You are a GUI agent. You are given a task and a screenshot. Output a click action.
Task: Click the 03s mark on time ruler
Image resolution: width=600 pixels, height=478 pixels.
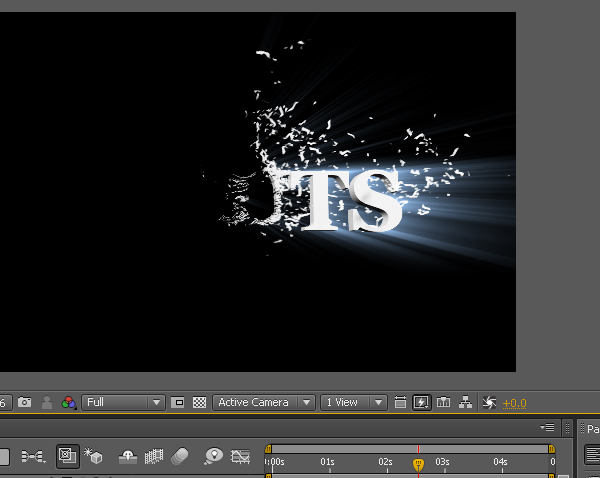(442, 462)
